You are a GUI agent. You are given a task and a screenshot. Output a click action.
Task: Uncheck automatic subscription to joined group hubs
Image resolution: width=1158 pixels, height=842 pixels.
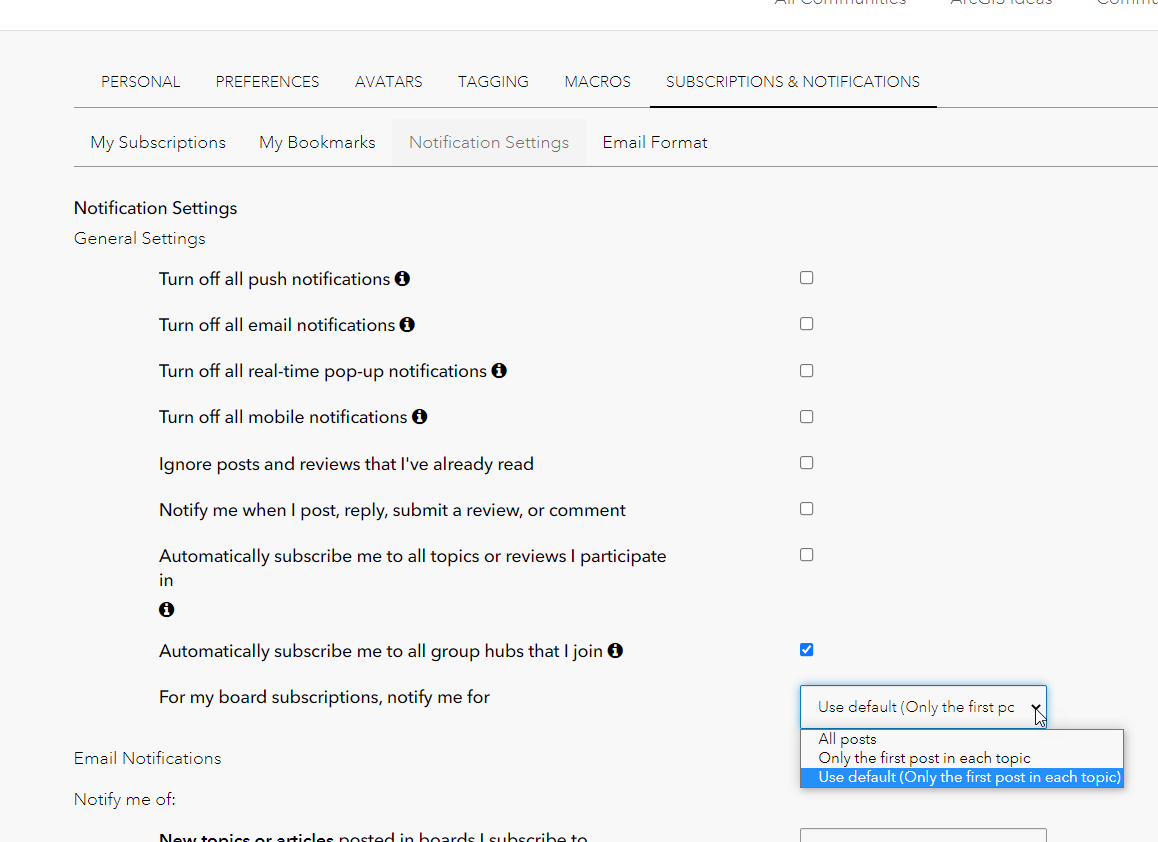806,649
